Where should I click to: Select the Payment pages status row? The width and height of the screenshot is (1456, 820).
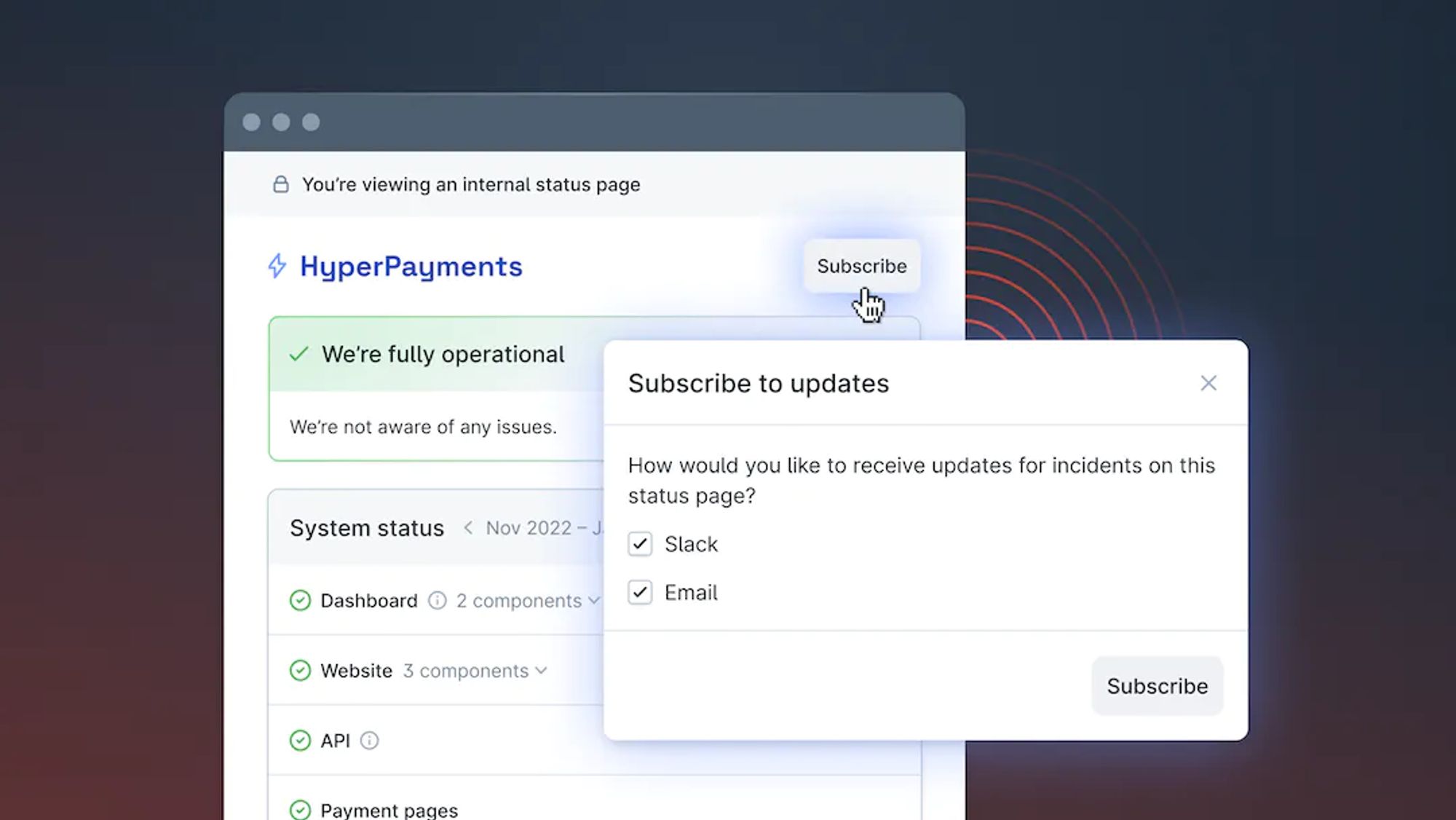coord(389,810)
